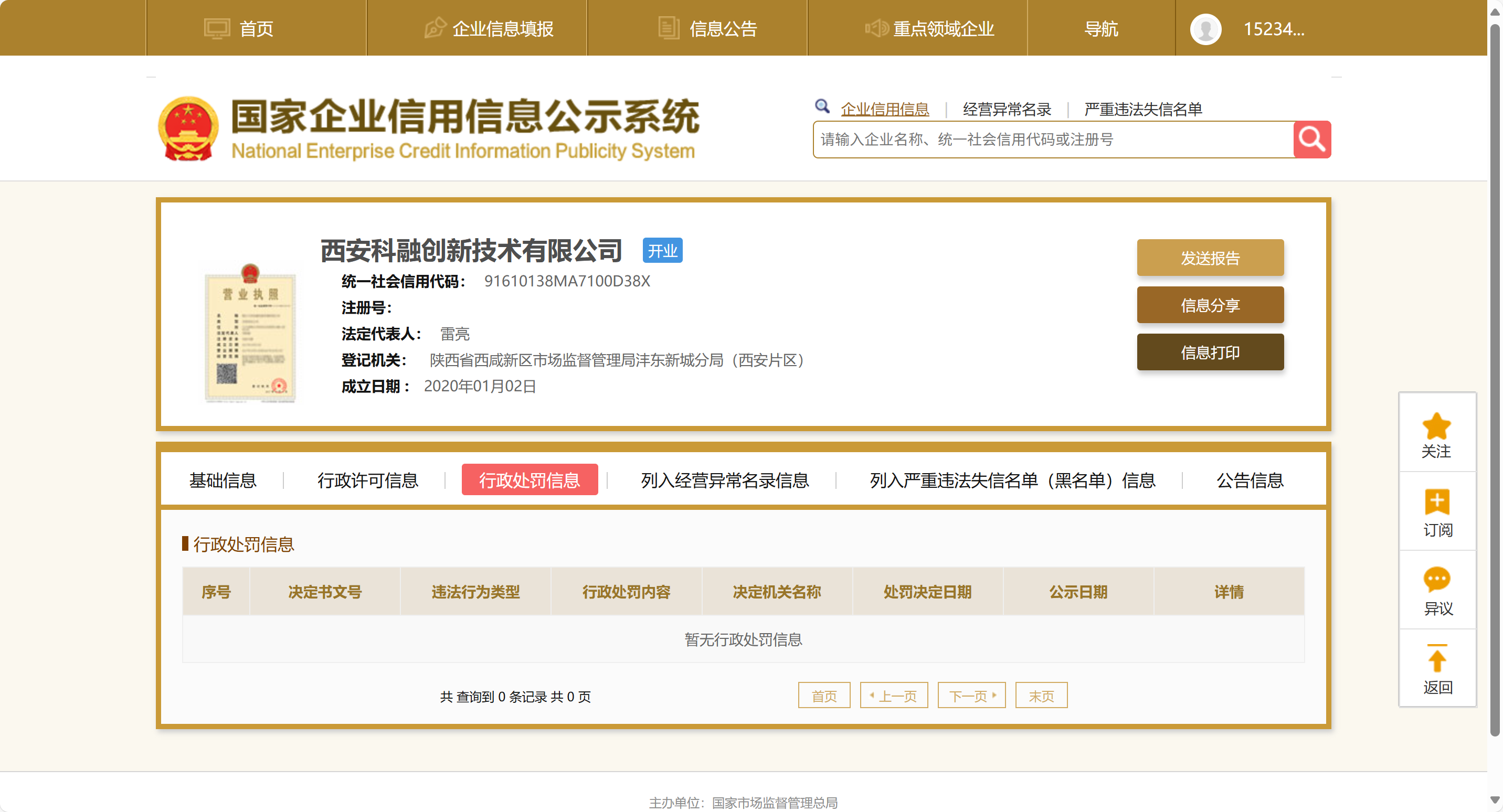1503x812 pixels.
Task: Click the 异议 speech bubble icon
Action: pyautogui.click(x=1436, y=580)
